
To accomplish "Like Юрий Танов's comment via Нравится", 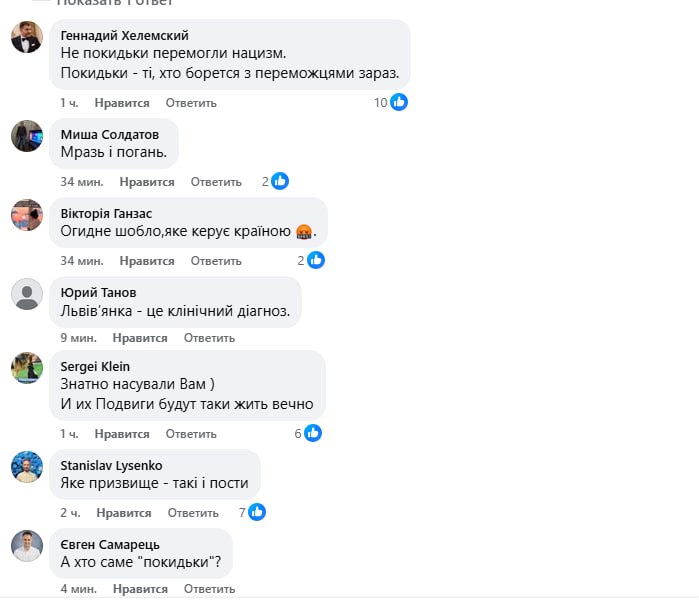I will click(x=140, y=338).
